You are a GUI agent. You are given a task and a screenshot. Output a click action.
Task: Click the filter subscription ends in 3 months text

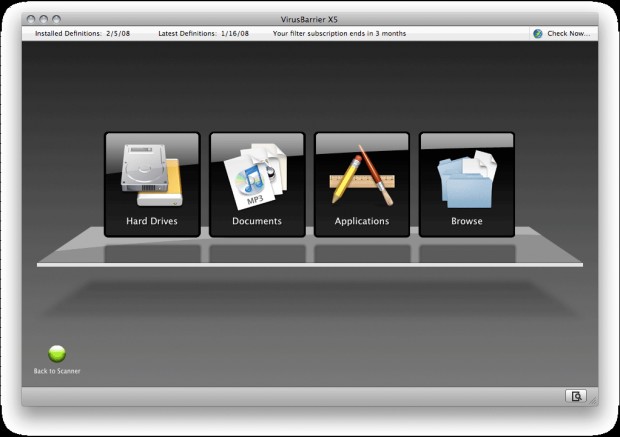pyautogui.click(x=339, y=34)
